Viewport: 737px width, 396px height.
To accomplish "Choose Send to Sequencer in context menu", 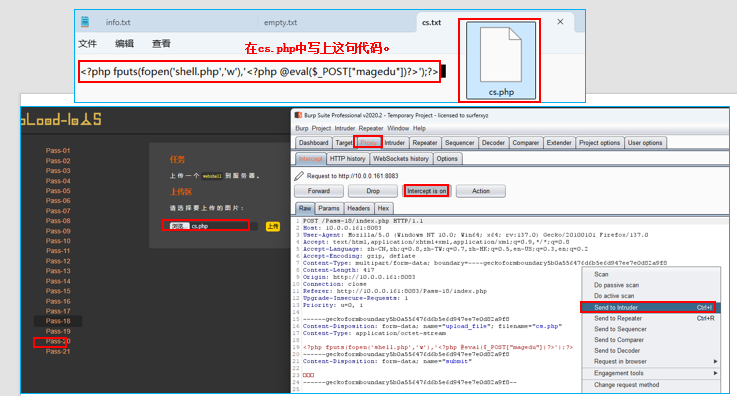I will pos(651,329).
